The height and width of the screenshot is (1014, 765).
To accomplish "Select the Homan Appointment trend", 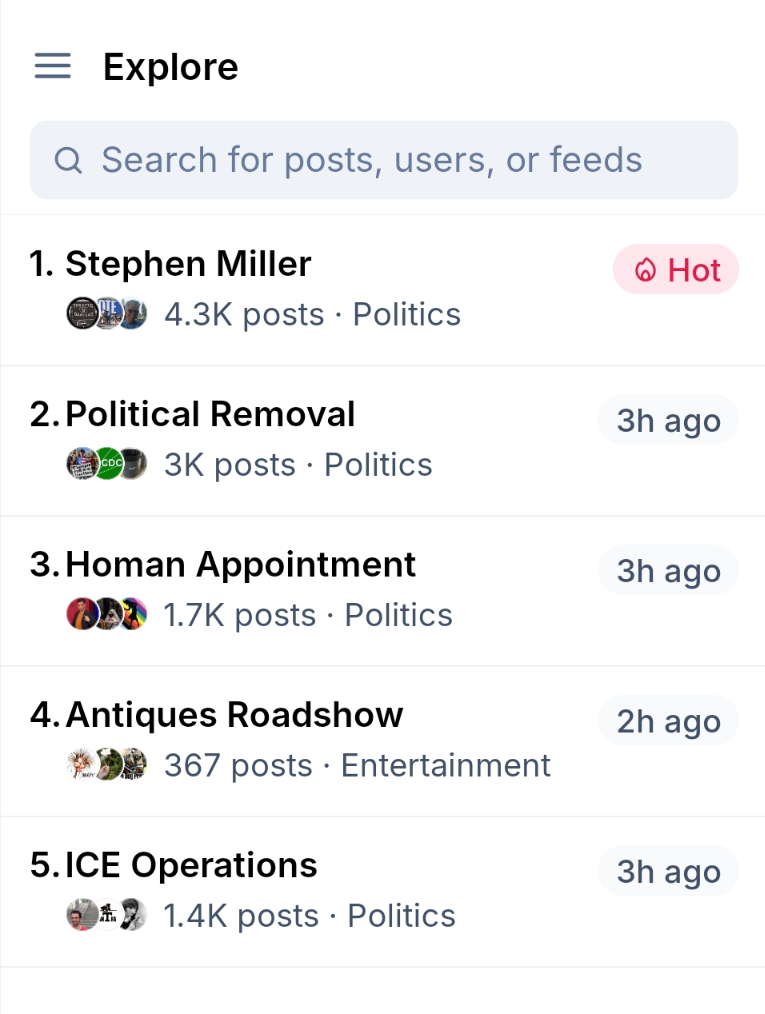I will tap(240, 565).
